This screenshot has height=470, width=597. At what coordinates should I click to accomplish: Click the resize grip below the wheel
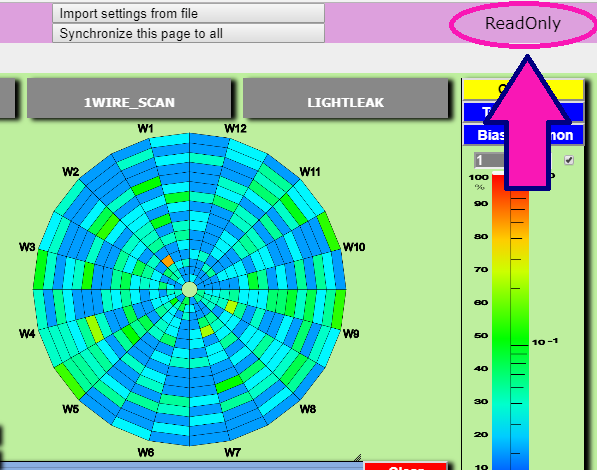(x=357, y=457)
